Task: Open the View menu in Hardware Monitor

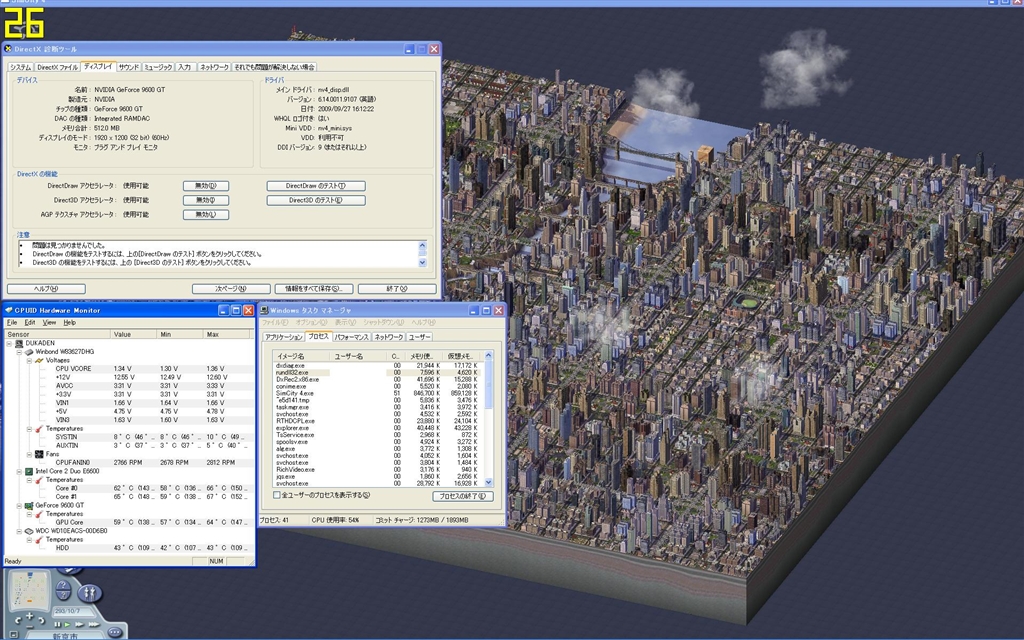Action: tap(50, 323)
